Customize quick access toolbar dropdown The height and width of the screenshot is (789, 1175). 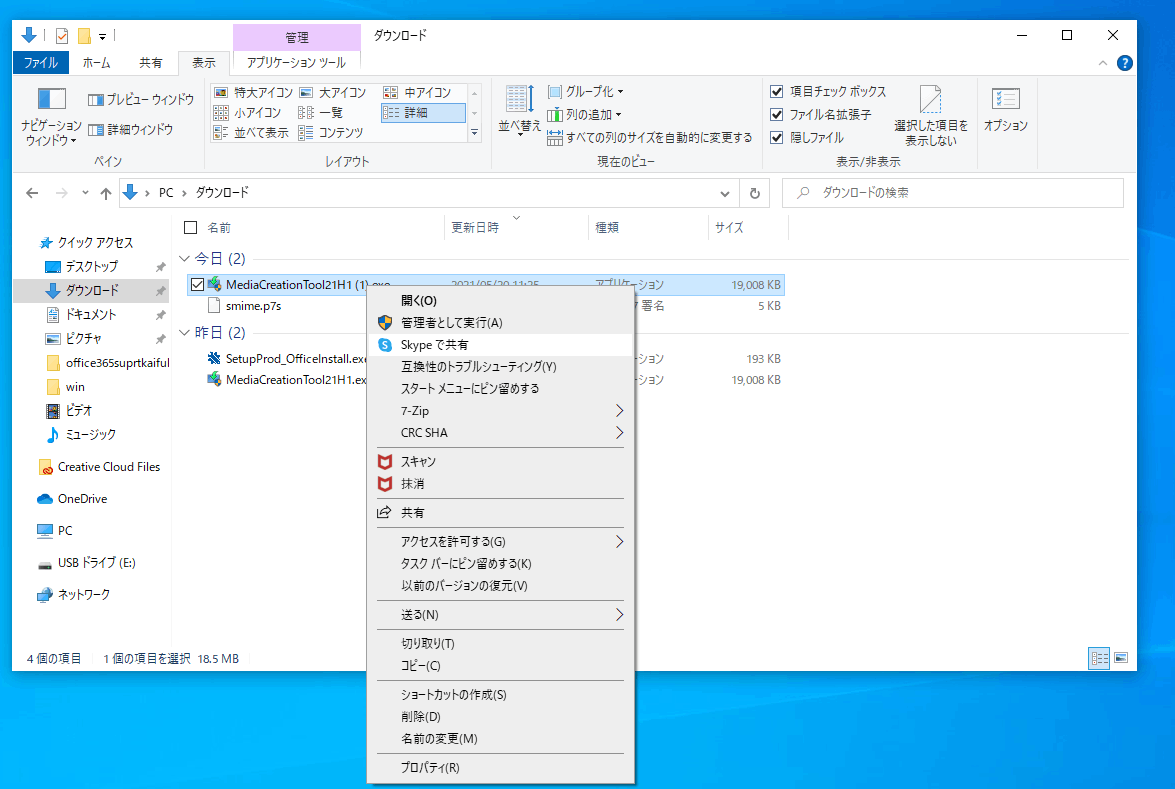click(x=103, y=36)
